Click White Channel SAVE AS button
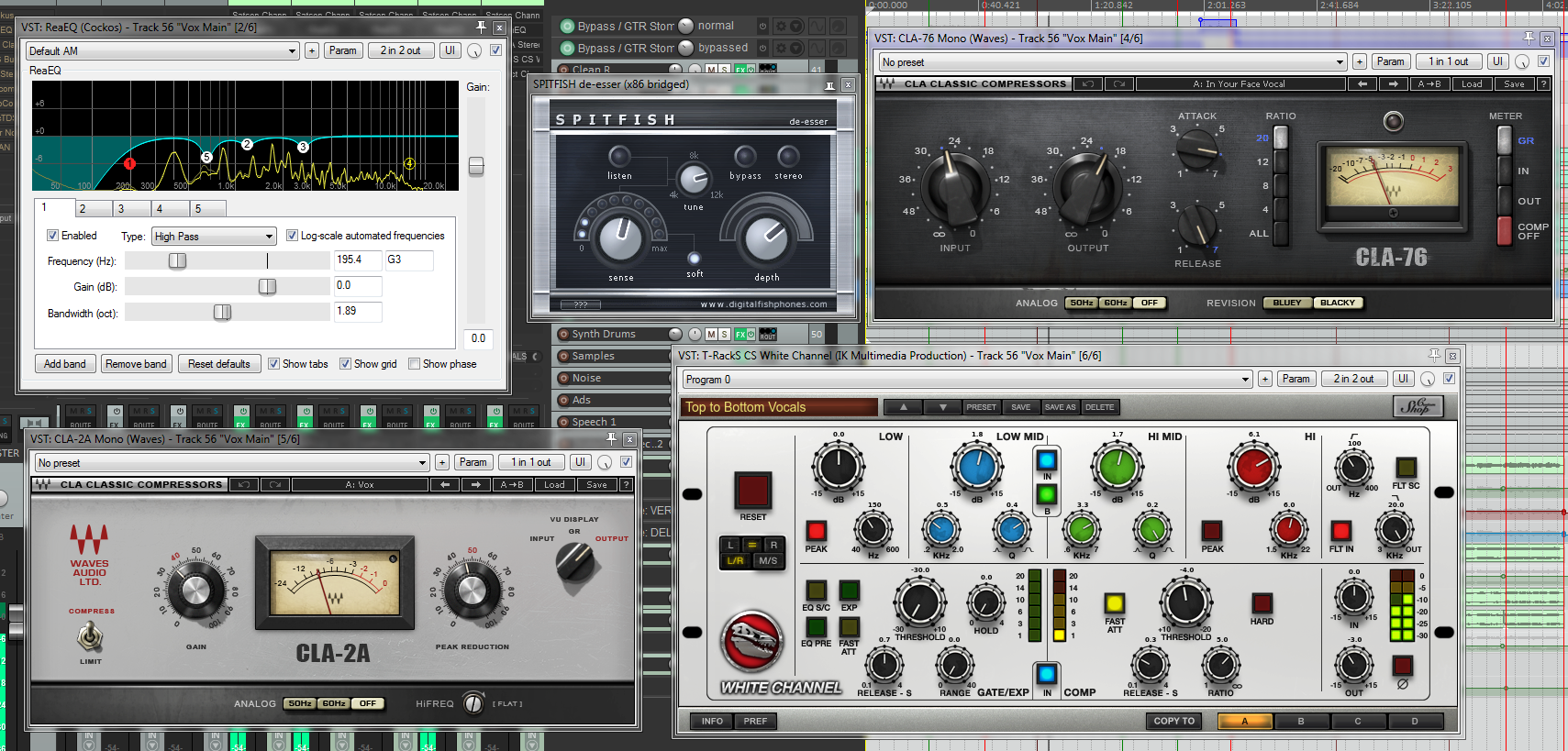 coord(1060,407)
